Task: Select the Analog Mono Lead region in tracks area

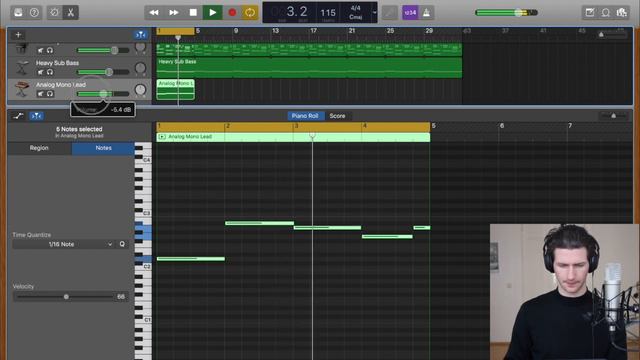Action: point(176,89)
